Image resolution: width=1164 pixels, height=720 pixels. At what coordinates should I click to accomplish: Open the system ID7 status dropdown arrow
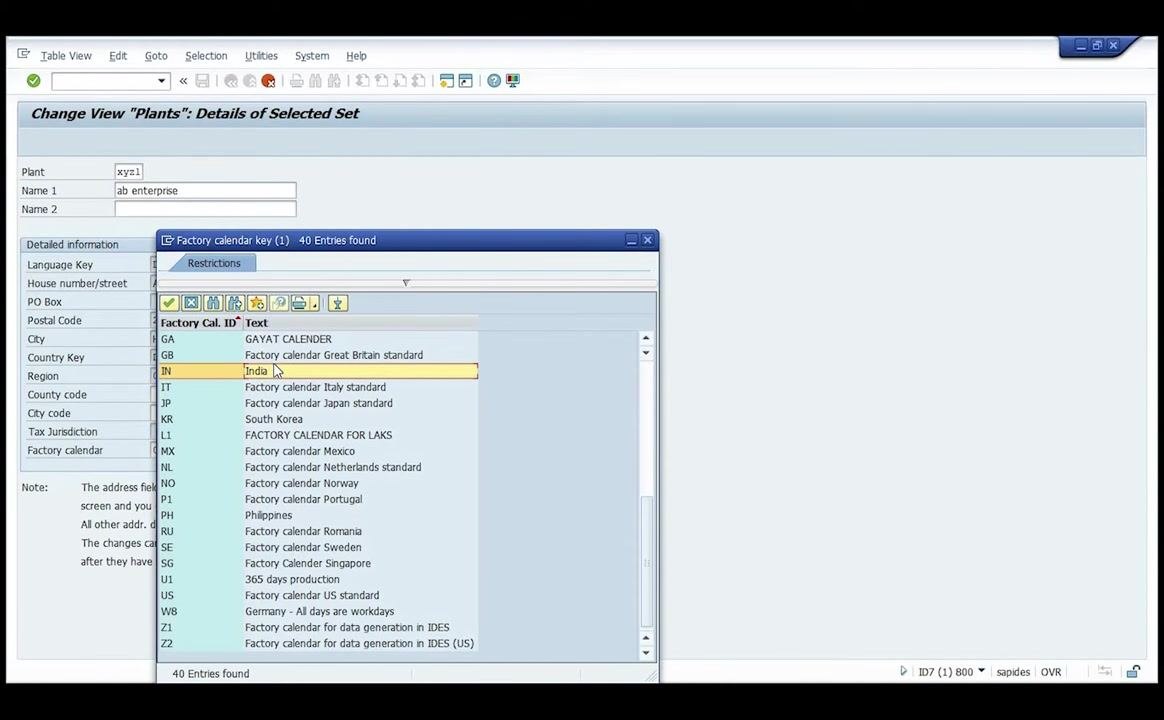[x=981, y=670]
